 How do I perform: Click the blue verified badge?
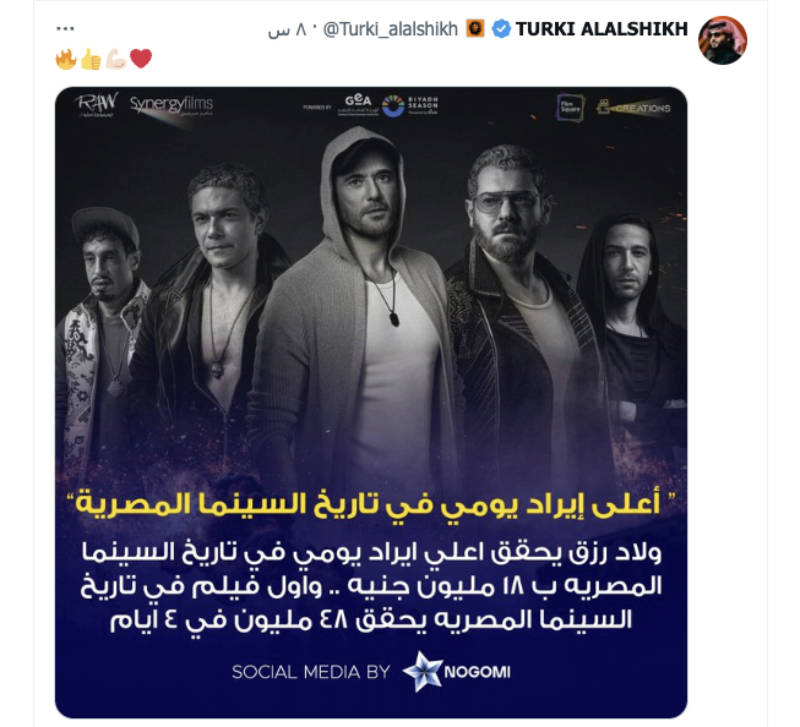[x=501, y=29]
